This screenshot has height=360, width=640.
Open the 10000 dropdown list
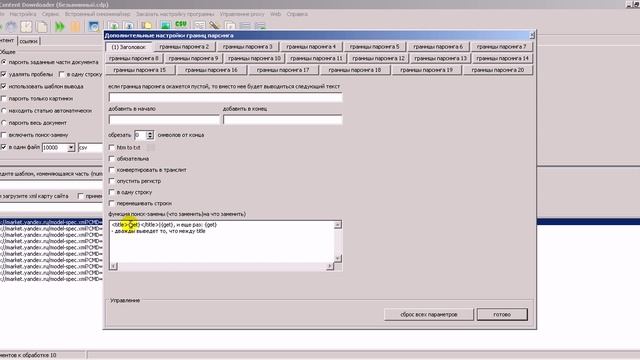tap(71, 147)
